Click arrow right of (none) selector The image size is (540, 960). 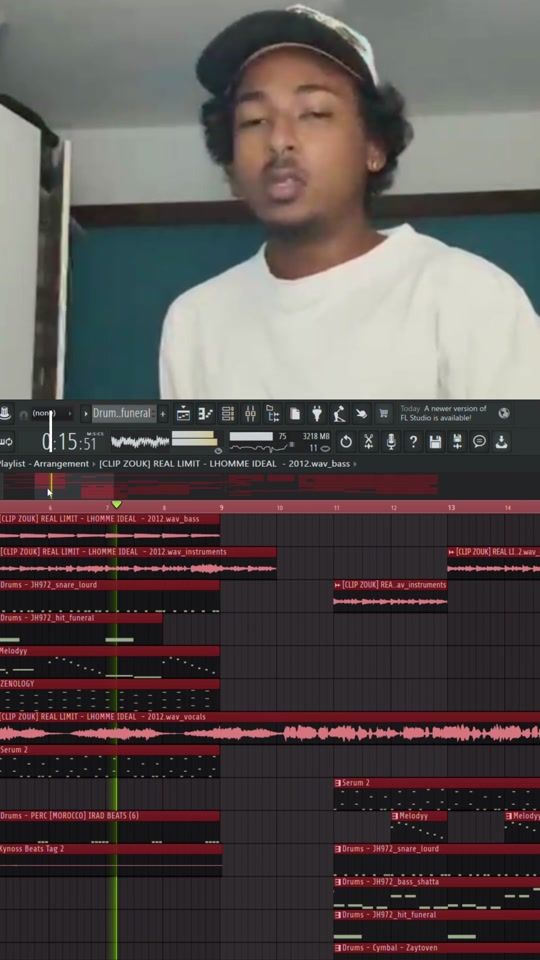coord(69,414)
